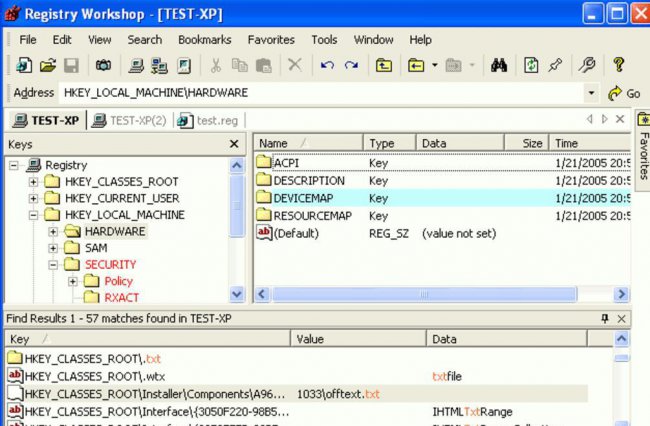Image resolution: width=650 pixels, height=426 pixels.
Task: Open local registry computer icon
Action: click(136, 65)
